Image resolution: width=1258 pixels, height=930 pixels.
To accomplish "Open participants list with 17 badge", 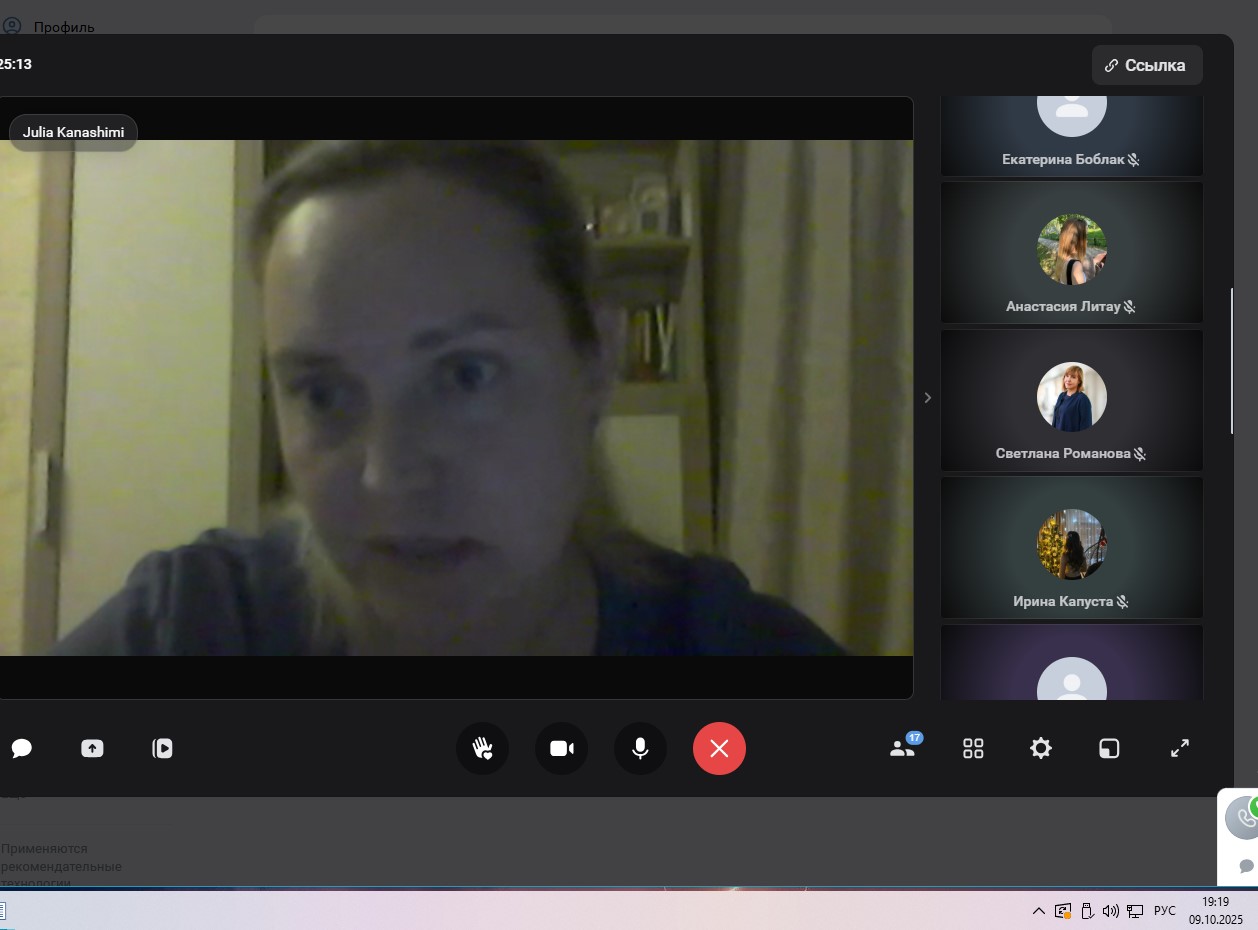I will pos(902,748).
